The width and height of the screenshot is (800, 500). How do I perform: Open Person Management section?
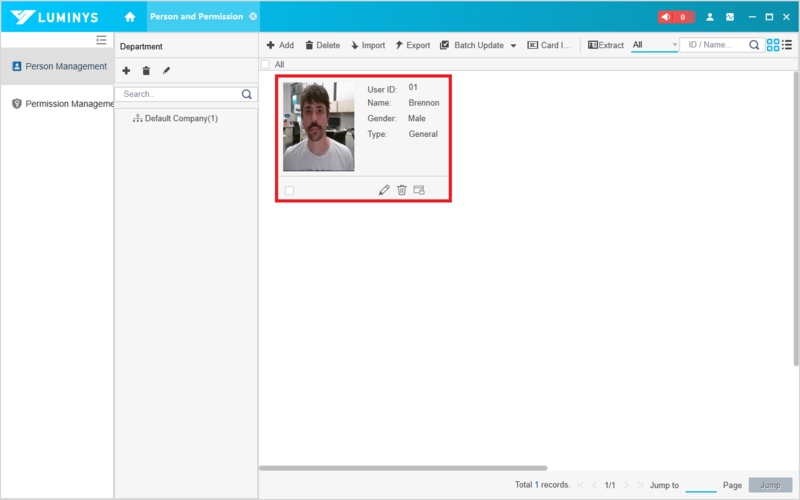(x=57, y=66)
